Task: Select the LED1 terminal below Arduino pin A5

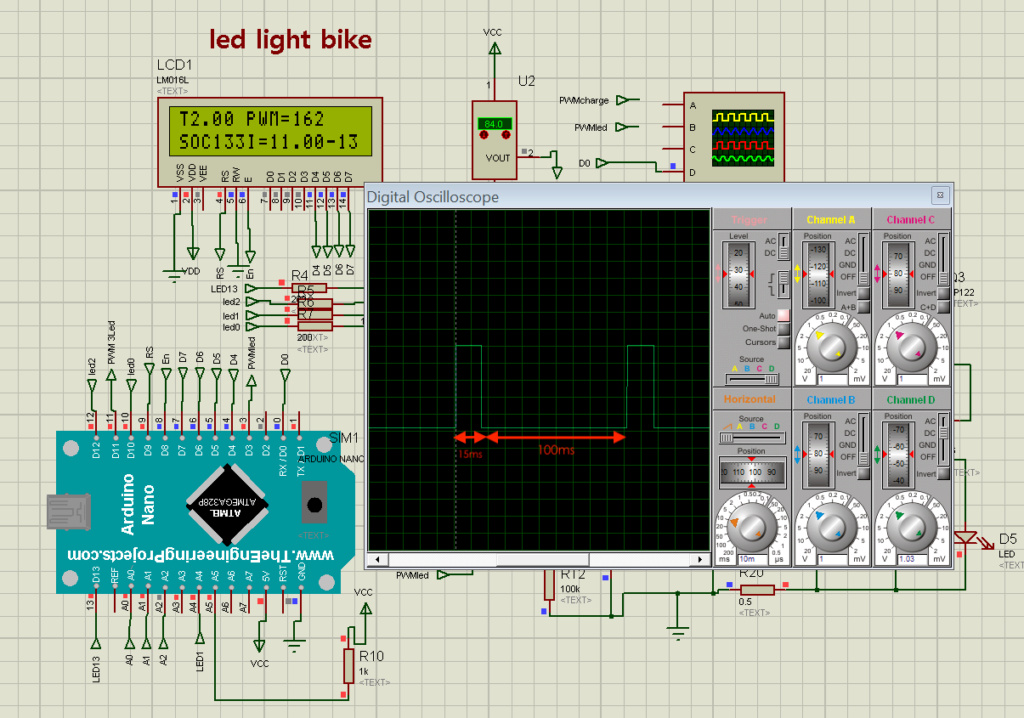Action: (x=200, y=638)
